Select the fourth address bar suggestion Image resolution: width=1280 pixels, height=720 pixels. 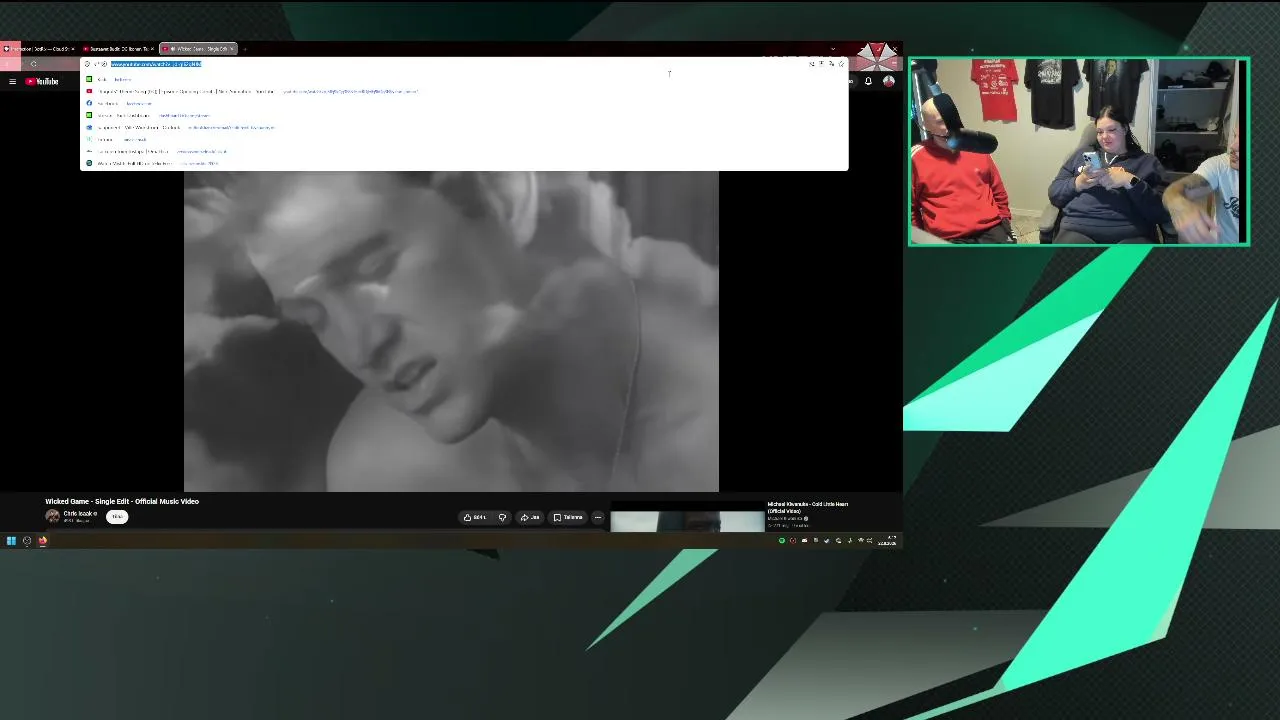(x=464, y=115)
